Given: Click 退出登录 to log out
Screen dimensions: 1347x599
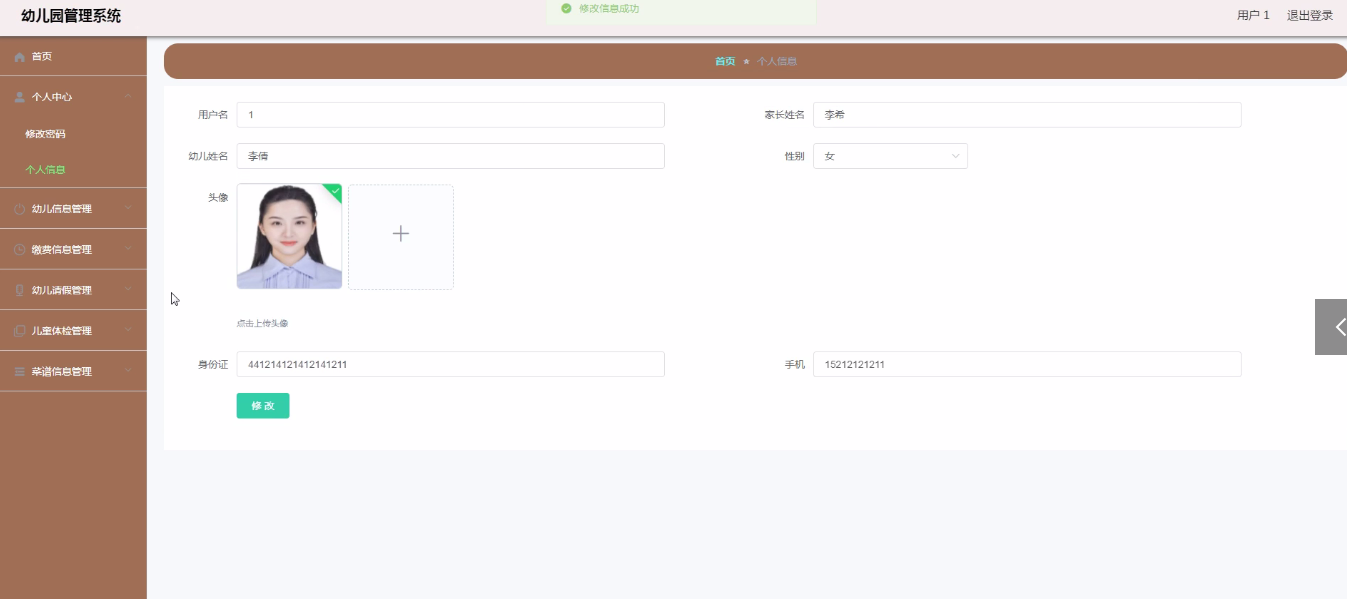Looking at the screenshot, I should click(x=1309, y=15).
